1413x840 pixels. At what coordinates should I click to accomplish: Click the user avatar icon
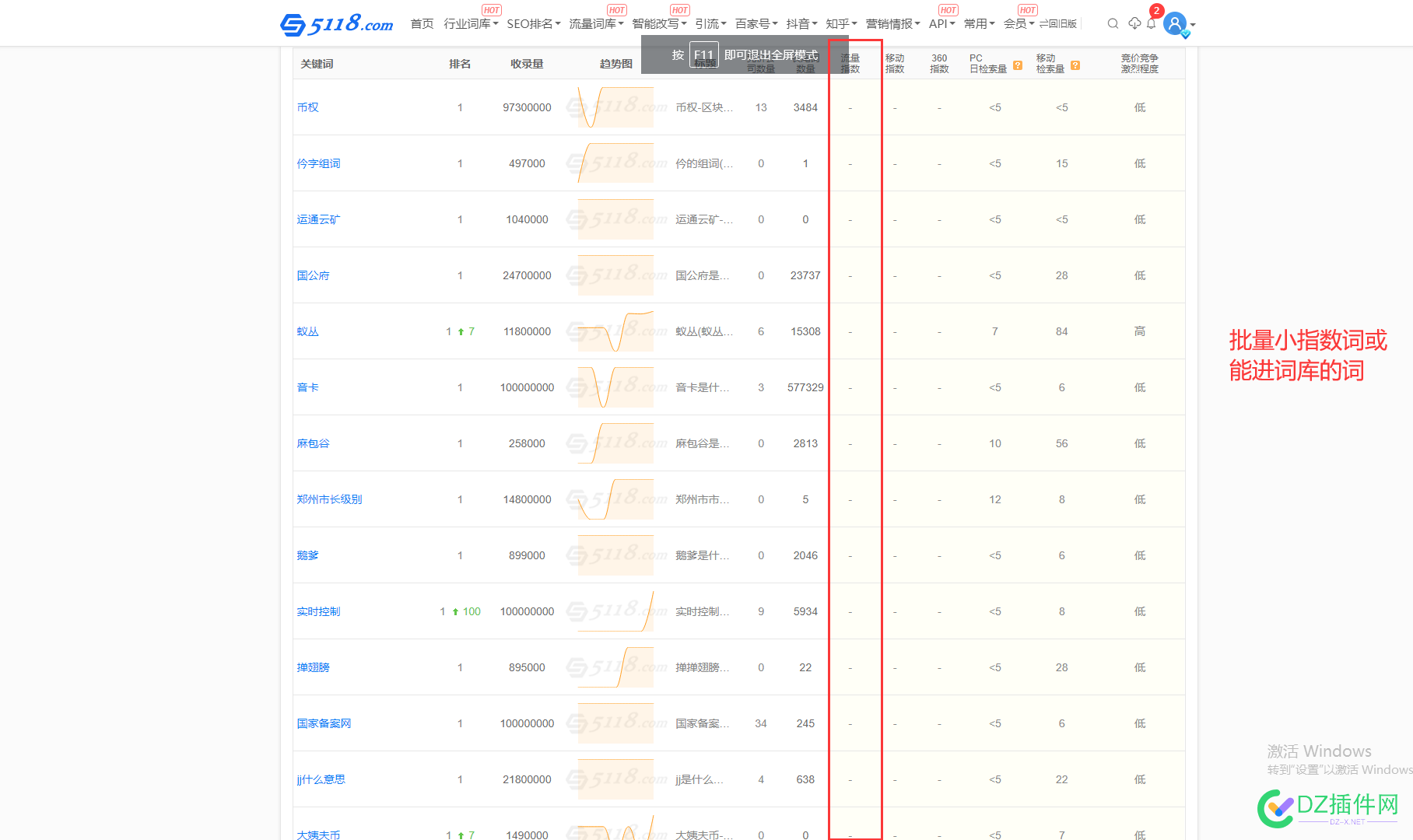[x=1175, y=23]
